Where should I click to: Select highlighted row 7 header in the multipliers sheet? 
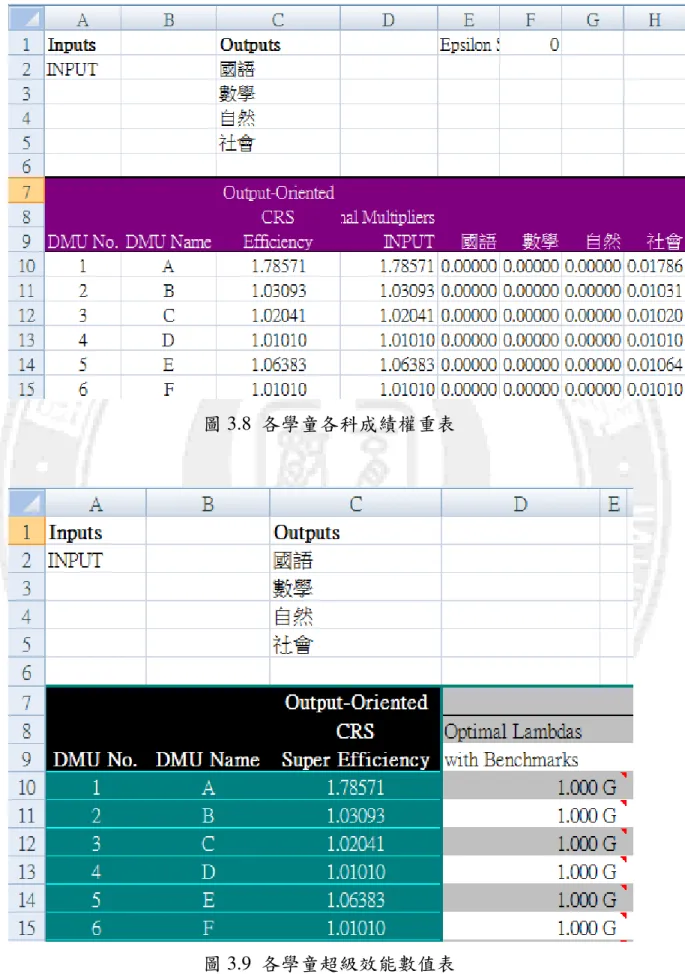point(26,192)
